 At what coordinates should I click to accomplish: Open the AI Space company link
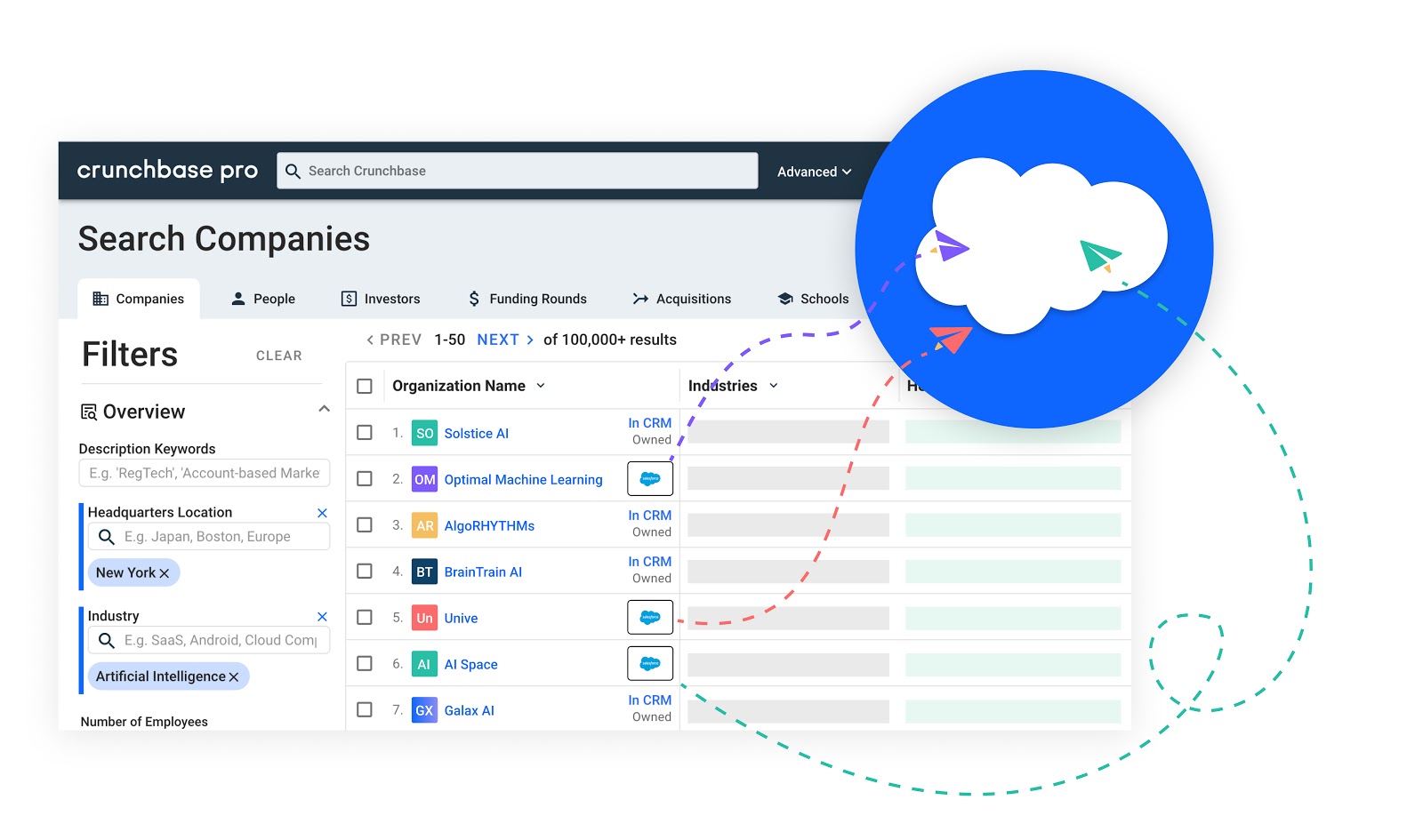[x=471, y=665]
